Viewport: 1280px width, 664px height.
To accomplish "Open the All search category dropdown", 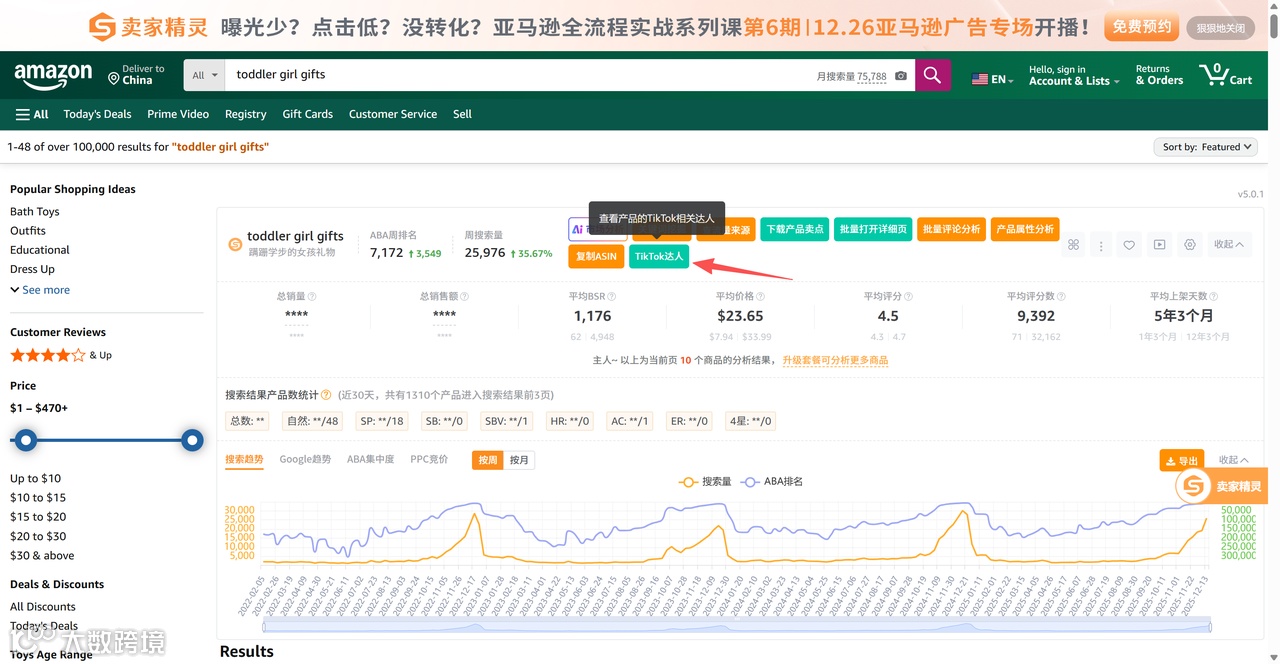I will coord(205,75).
